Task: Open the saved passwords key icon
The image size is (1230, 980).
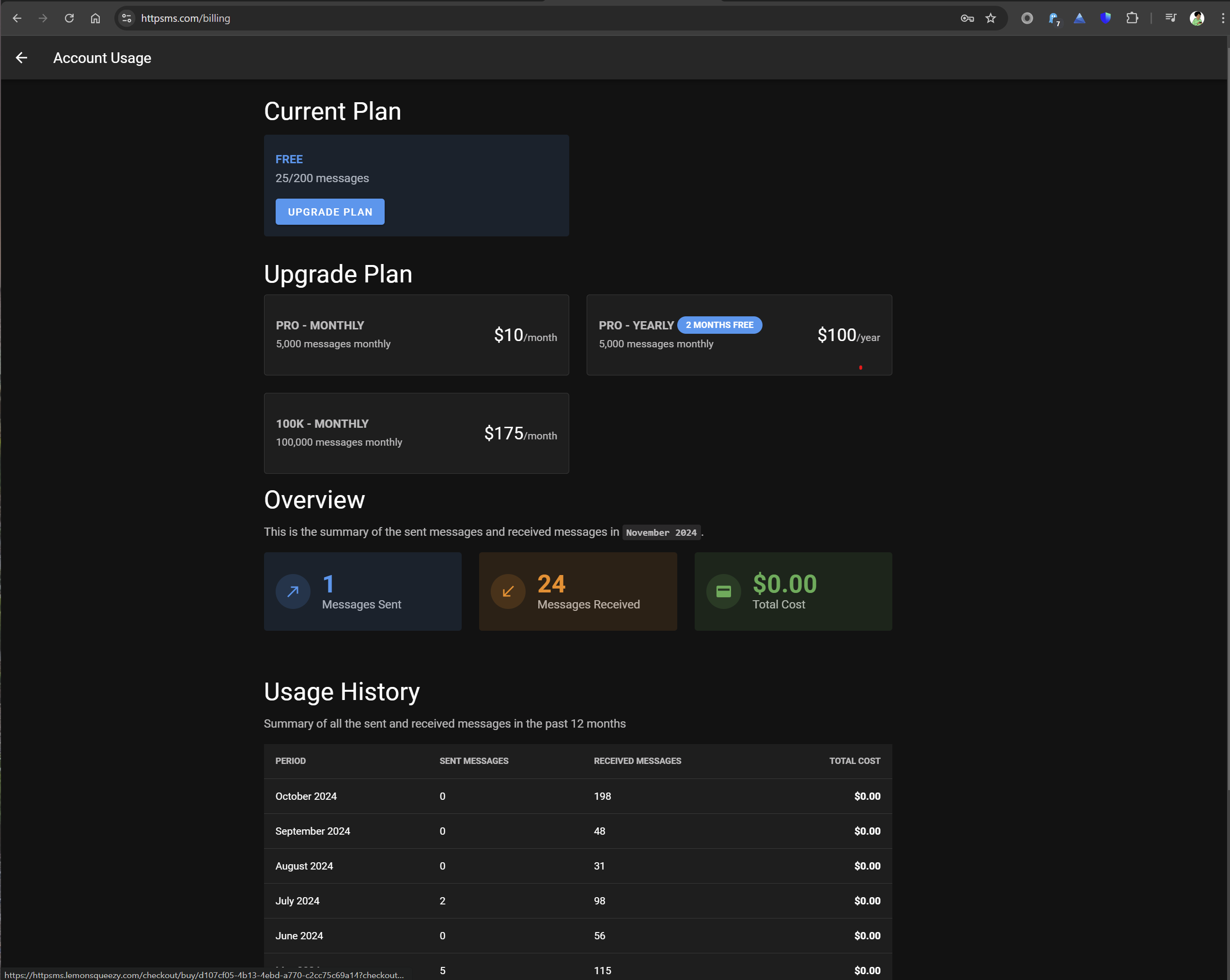Action: (967, 18)
